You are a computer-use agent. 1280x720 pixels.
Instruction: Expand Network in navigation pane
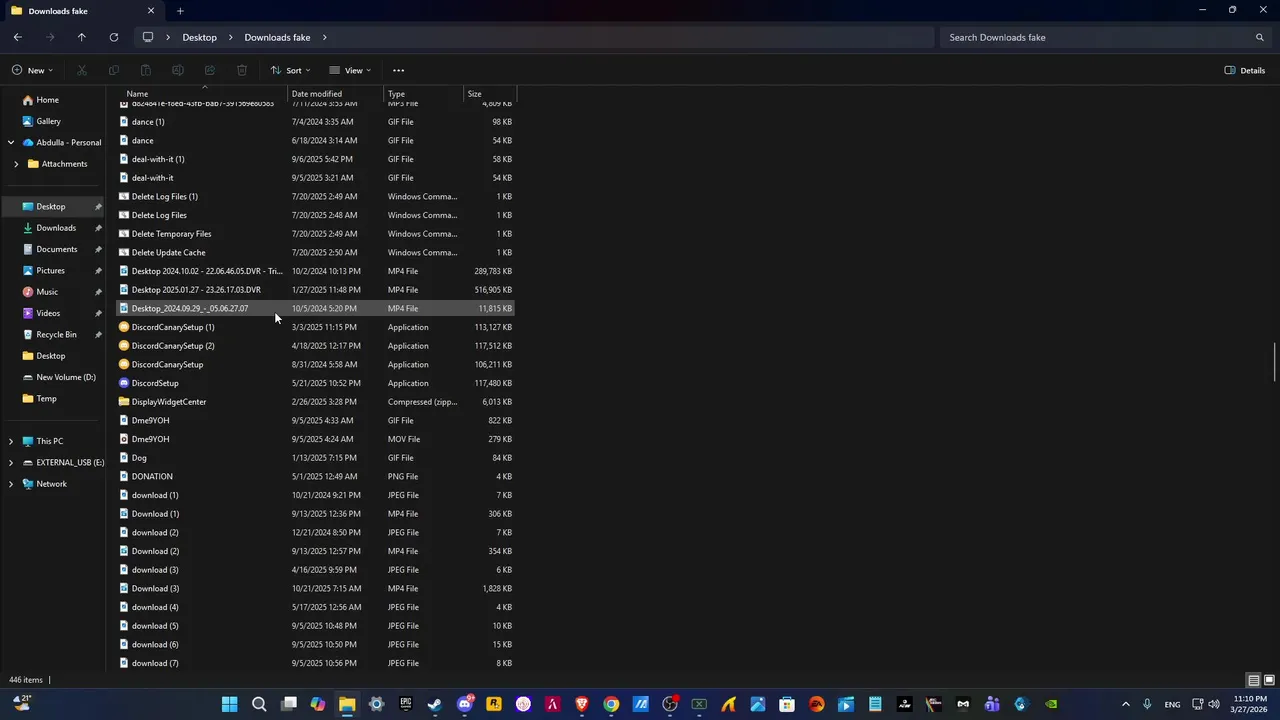tap(11, 484)
